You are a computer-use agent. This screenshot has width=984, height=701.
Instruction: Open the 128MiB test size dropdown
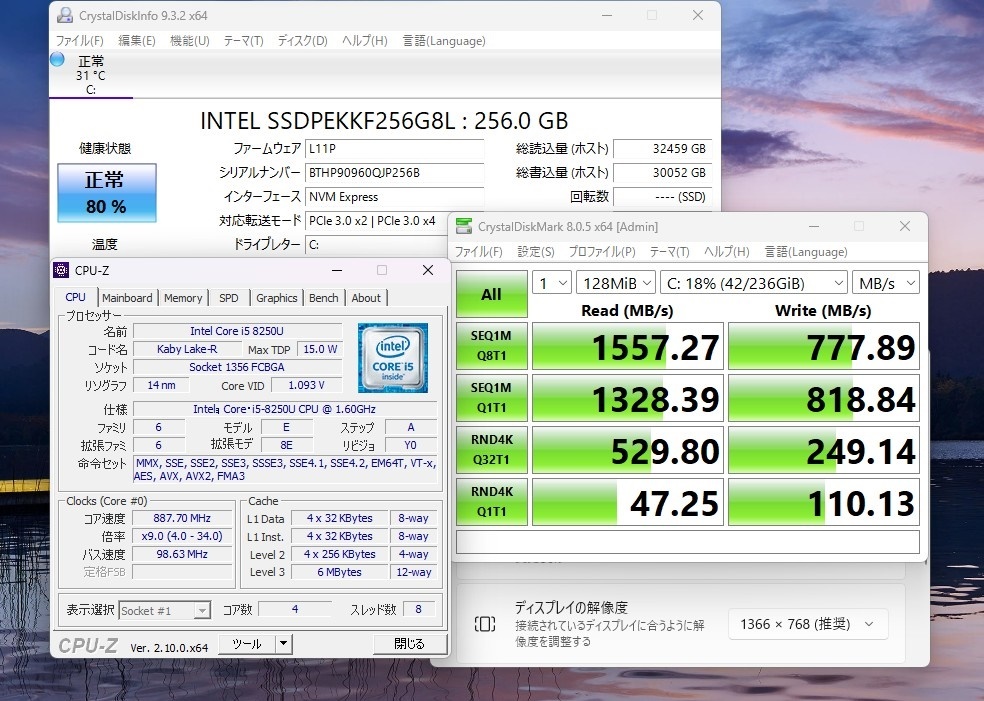[x=616, y=283]
